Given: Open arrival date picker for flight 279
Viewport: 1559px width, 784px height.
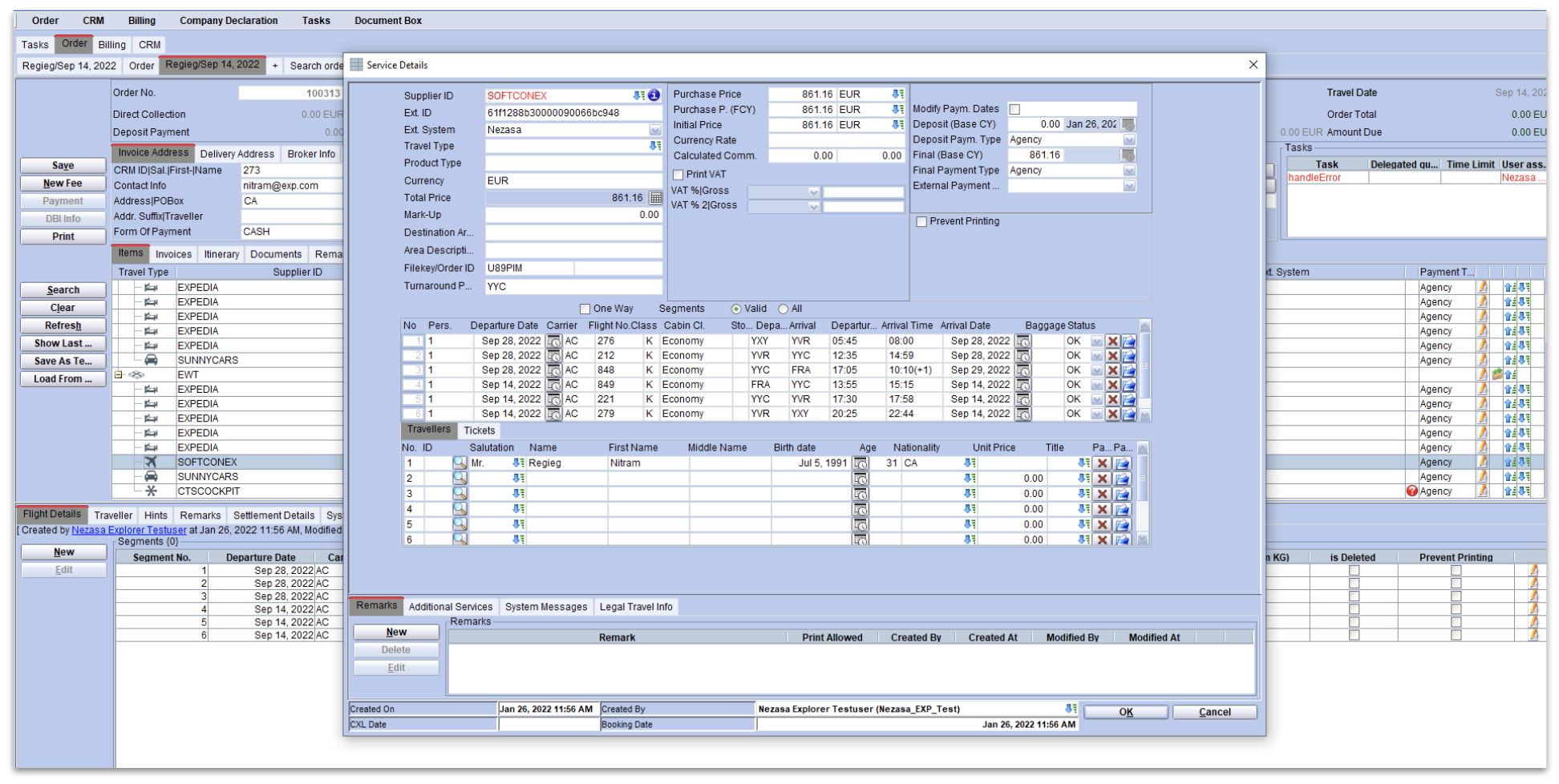Looking at the screenshot, I should [1022, 414].
